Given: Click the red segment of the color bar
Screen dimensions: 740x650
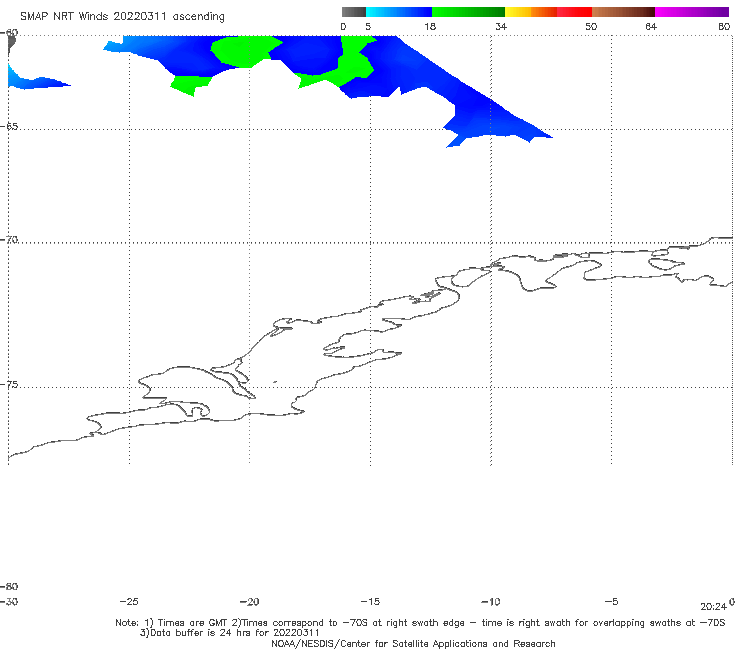Looking at the screenshot, I should (574, 12).
